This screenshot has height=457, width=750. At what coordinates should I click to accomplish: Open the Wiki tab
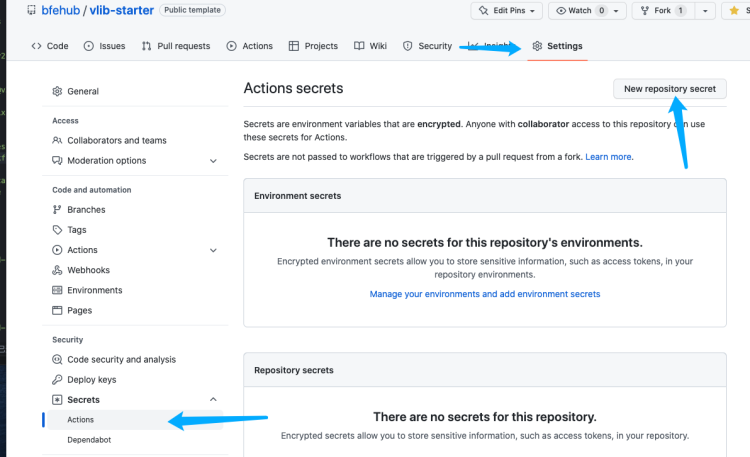[x=370, y=46]
